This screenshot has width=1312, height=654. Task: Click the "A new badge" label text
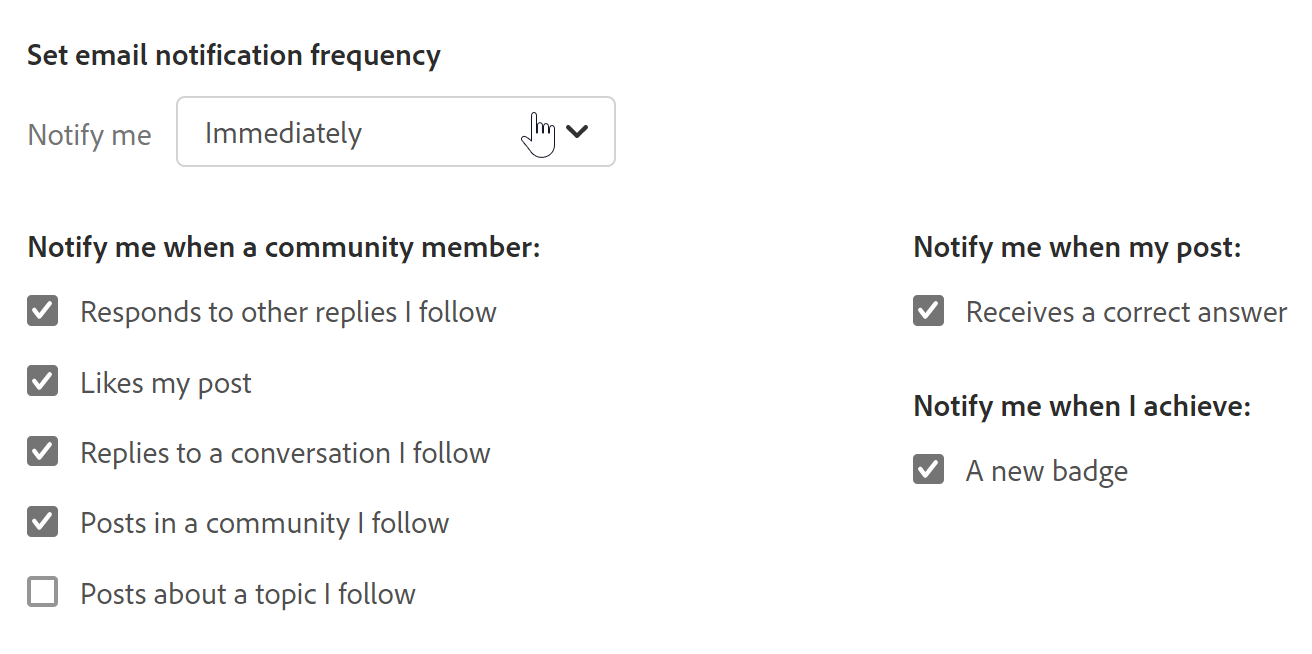tap(1046, 471)
